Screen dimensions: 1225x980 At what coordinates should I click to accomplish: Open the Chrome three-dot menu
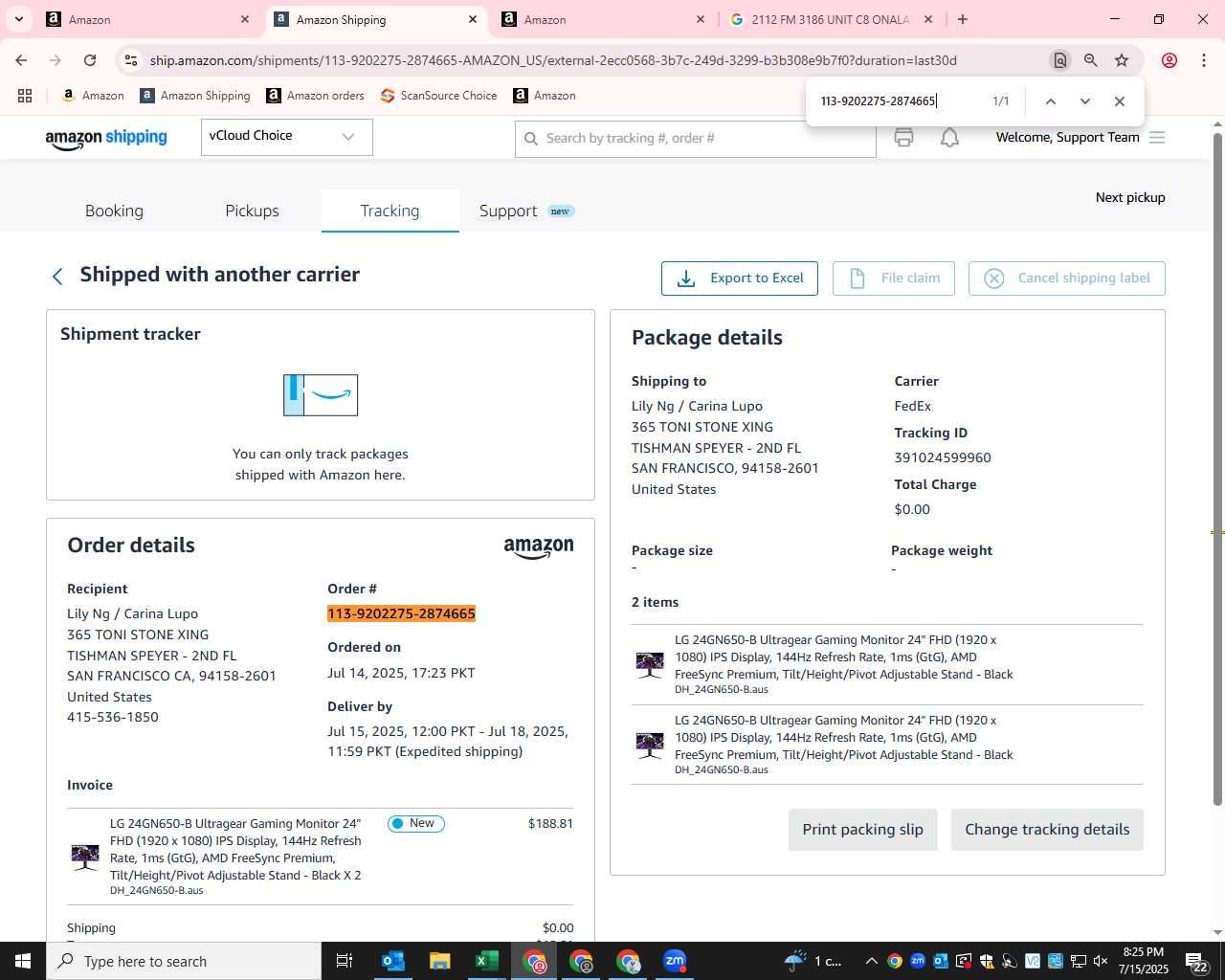pos(1203,60)
